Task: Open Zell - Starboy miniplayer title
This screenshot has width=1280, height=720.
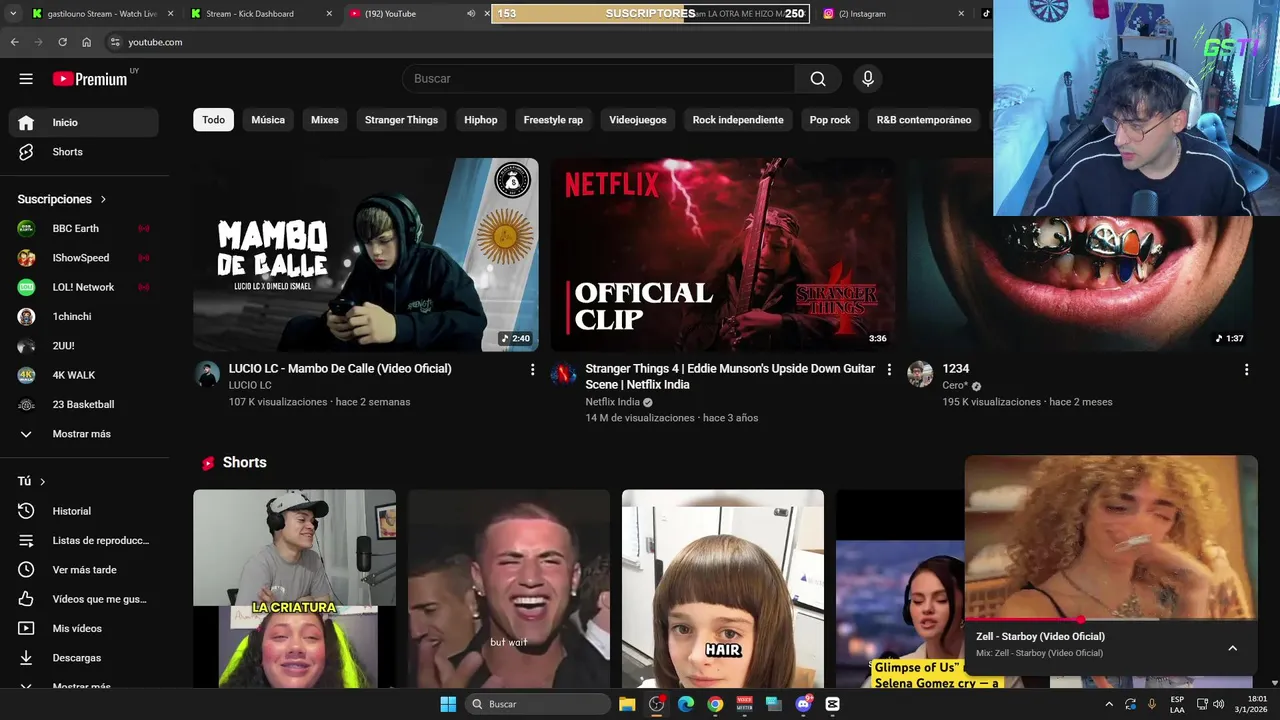Action: (1040, 636)
